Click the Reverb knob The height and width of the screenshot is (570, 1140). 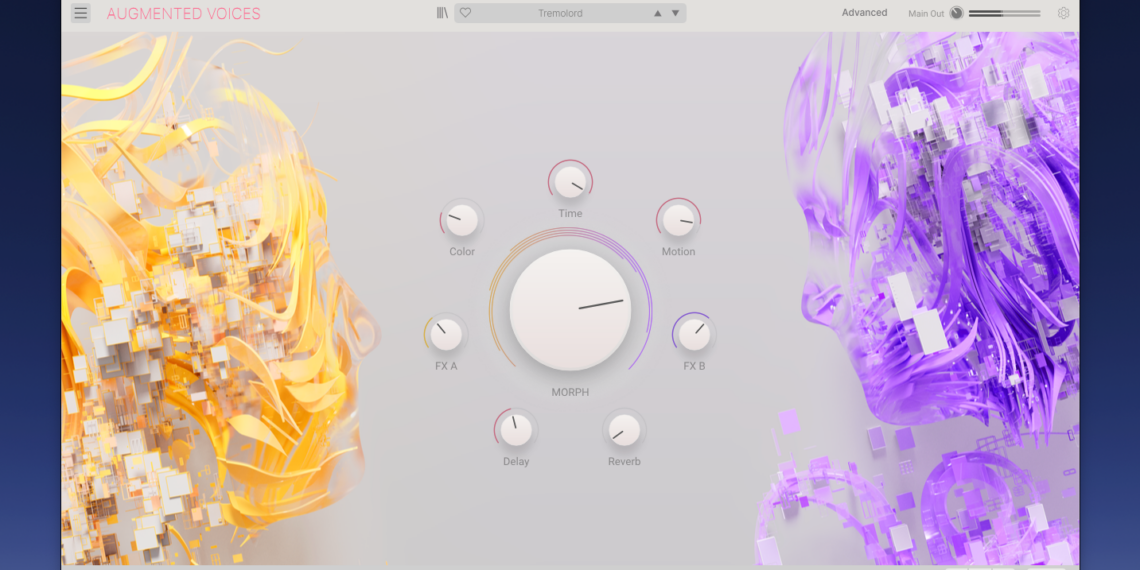pyautogui.click(x=625, y=430)
